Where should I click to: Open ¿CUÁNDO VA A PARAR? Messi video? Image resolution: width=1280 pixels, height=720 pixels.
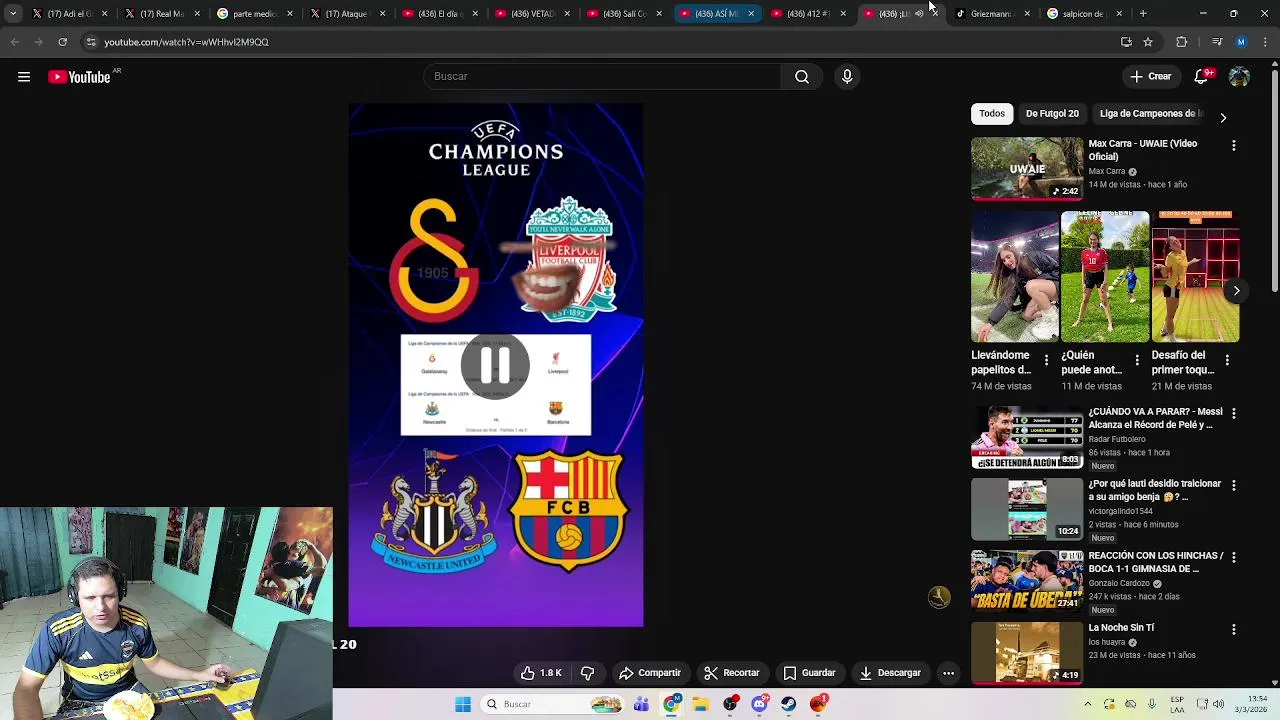[x=1027, y=437]
